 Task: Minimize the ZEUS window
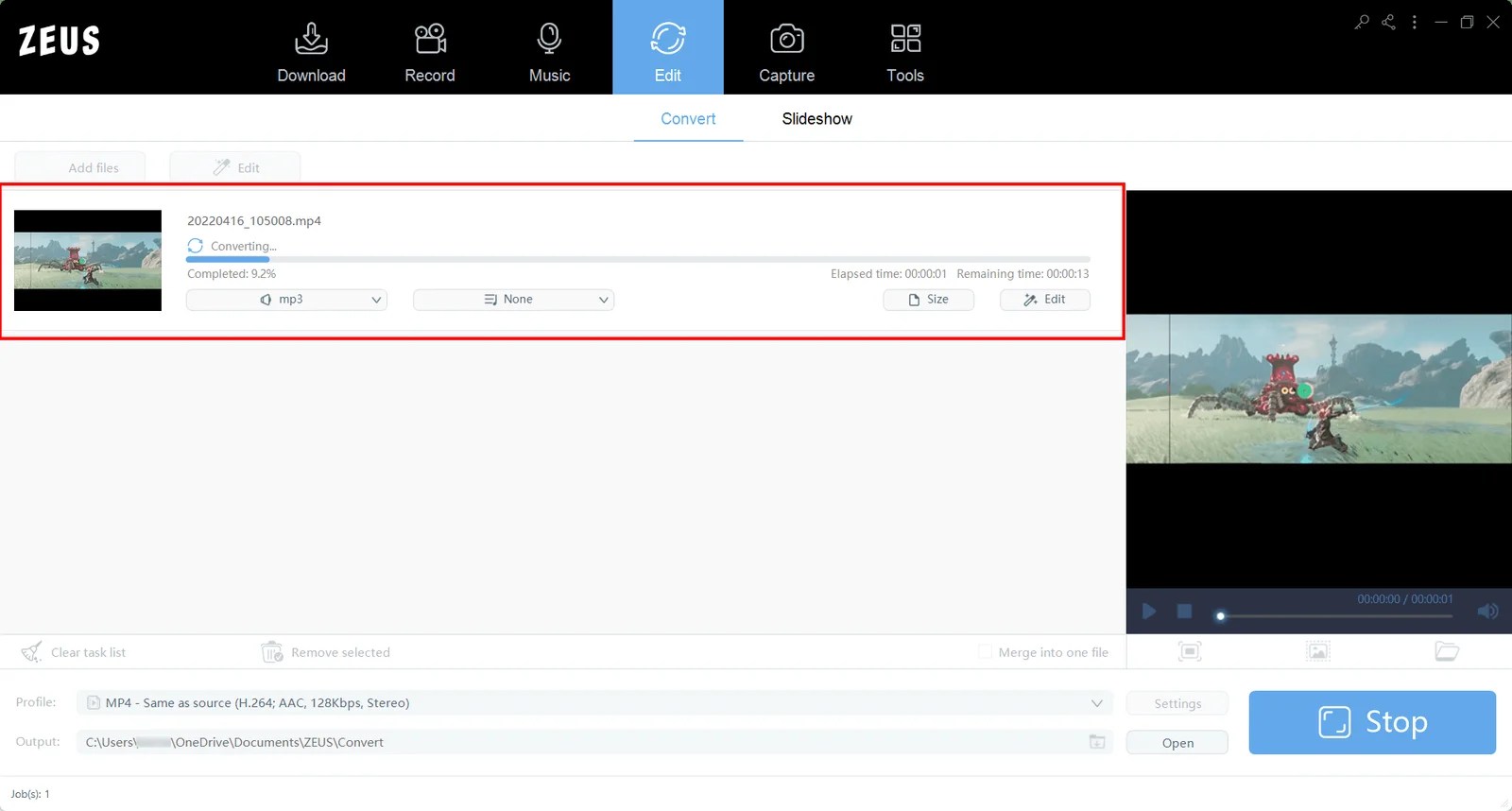pyautogui.click(x=1441, y=22)
